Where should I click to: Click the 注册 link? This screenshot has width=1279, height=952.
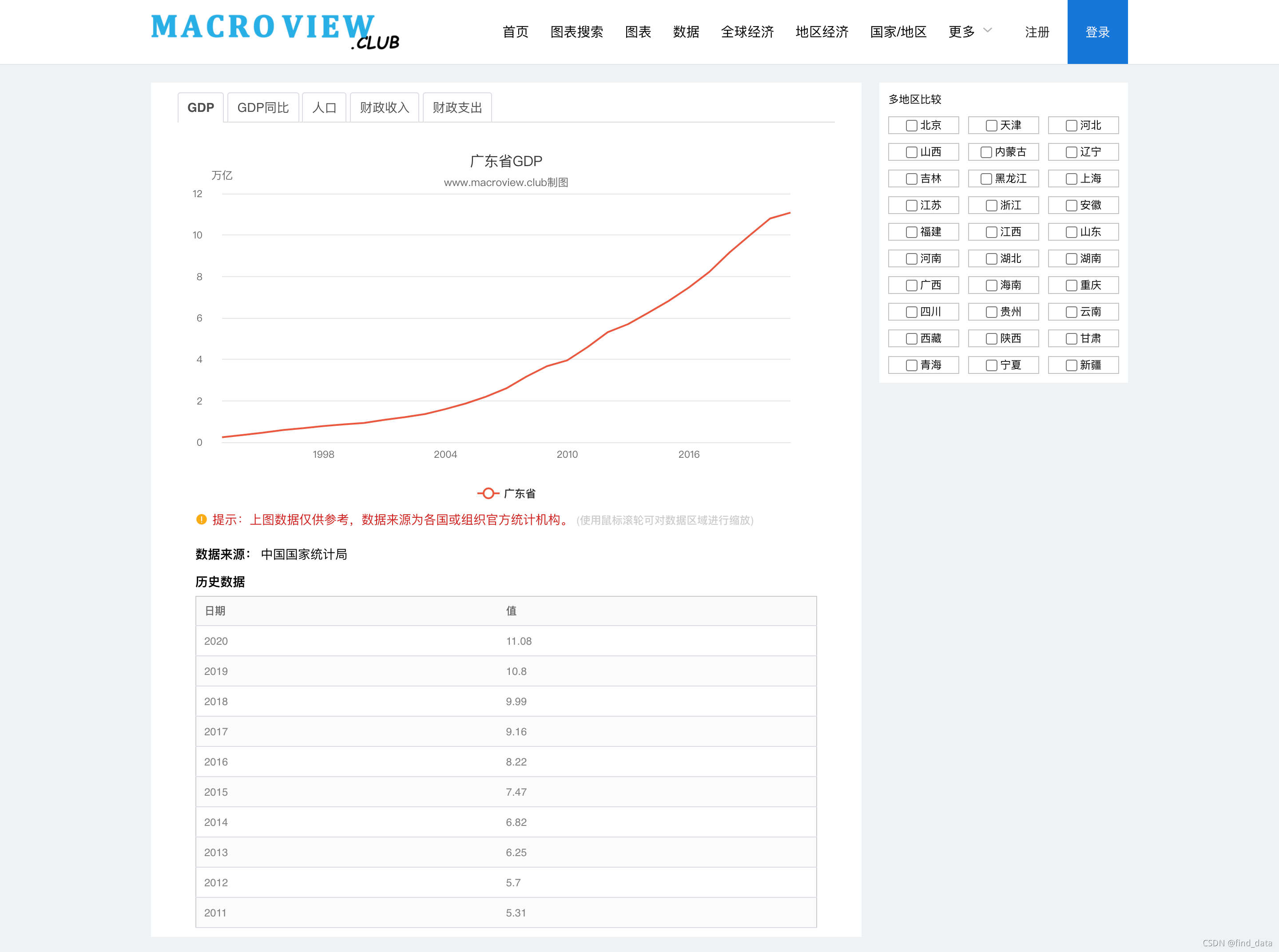pyautogui.click(x=1037, y=32)
